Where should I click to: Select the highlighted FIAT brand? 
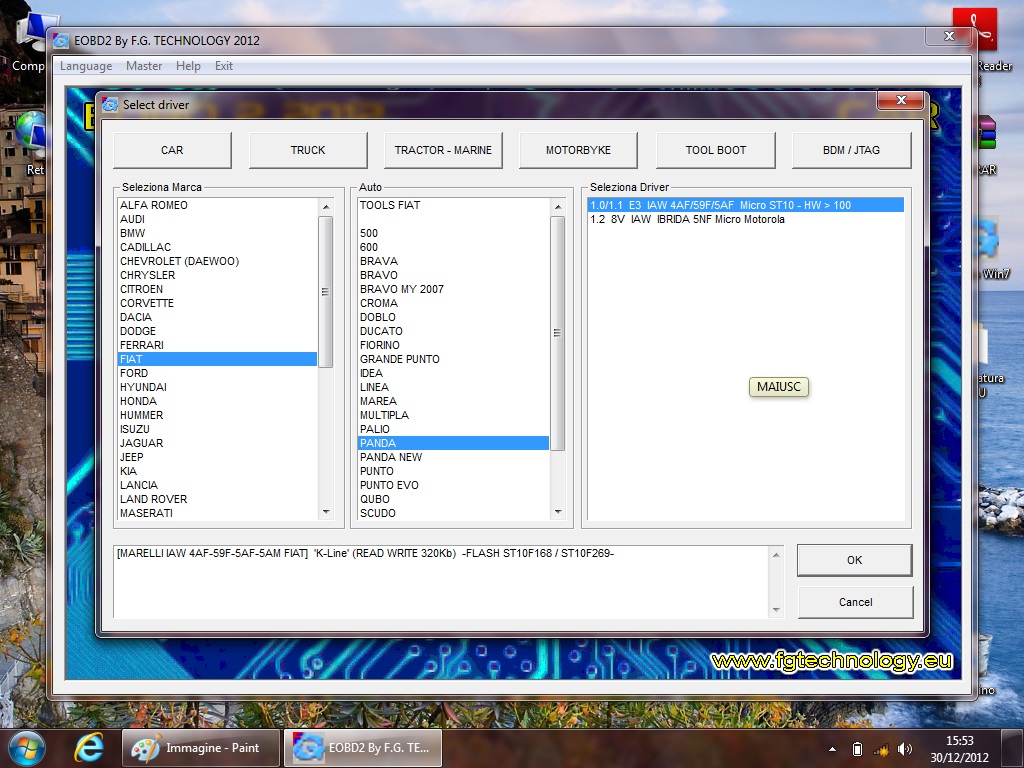pyautogui.click(x=217, y=359)
